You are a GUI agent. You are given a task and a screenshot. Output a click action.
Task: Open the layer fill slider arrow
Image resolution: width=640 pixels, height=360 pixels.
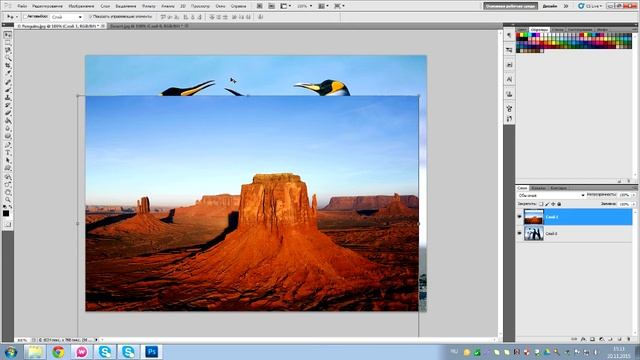click(634, 204)
